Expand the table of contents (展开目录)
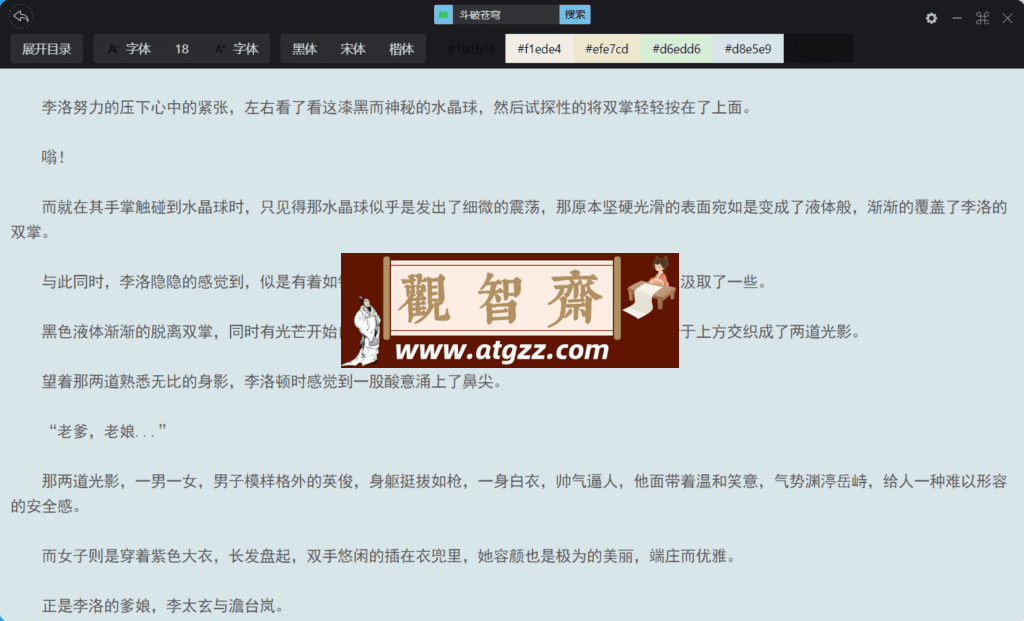The image size is (1024, 621). click(46, 49)
